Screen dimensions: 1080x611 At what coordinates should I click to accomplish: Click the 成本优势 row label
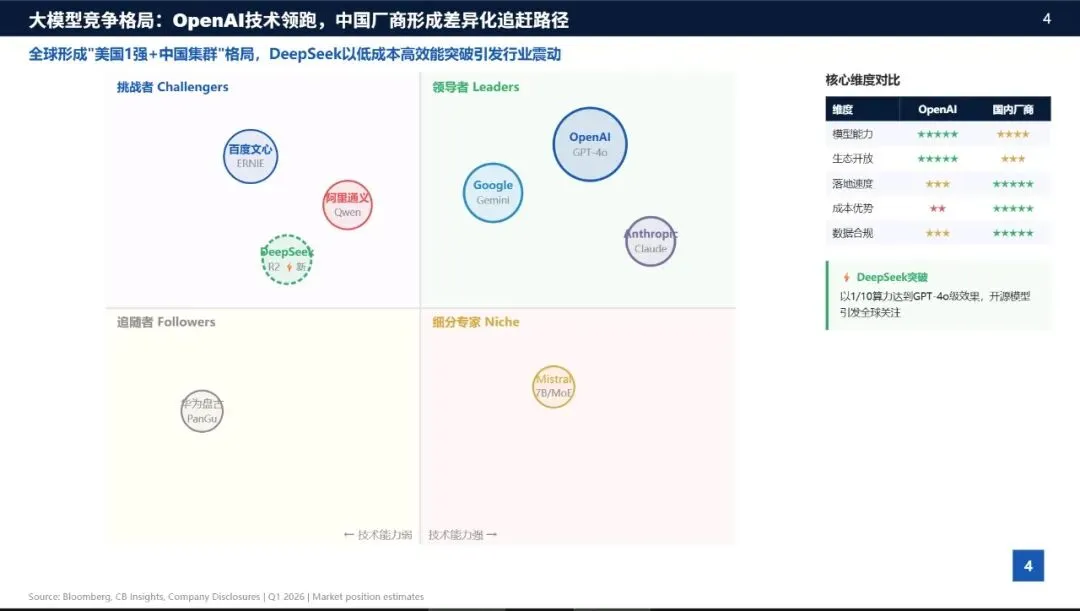(x=853, y=208)
